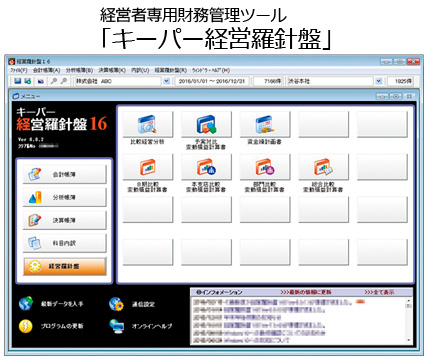This screenshot has height=360, width=430.
Task: Open 部門比較 変動損益計算書 icon
Action: tap(265, 167)
